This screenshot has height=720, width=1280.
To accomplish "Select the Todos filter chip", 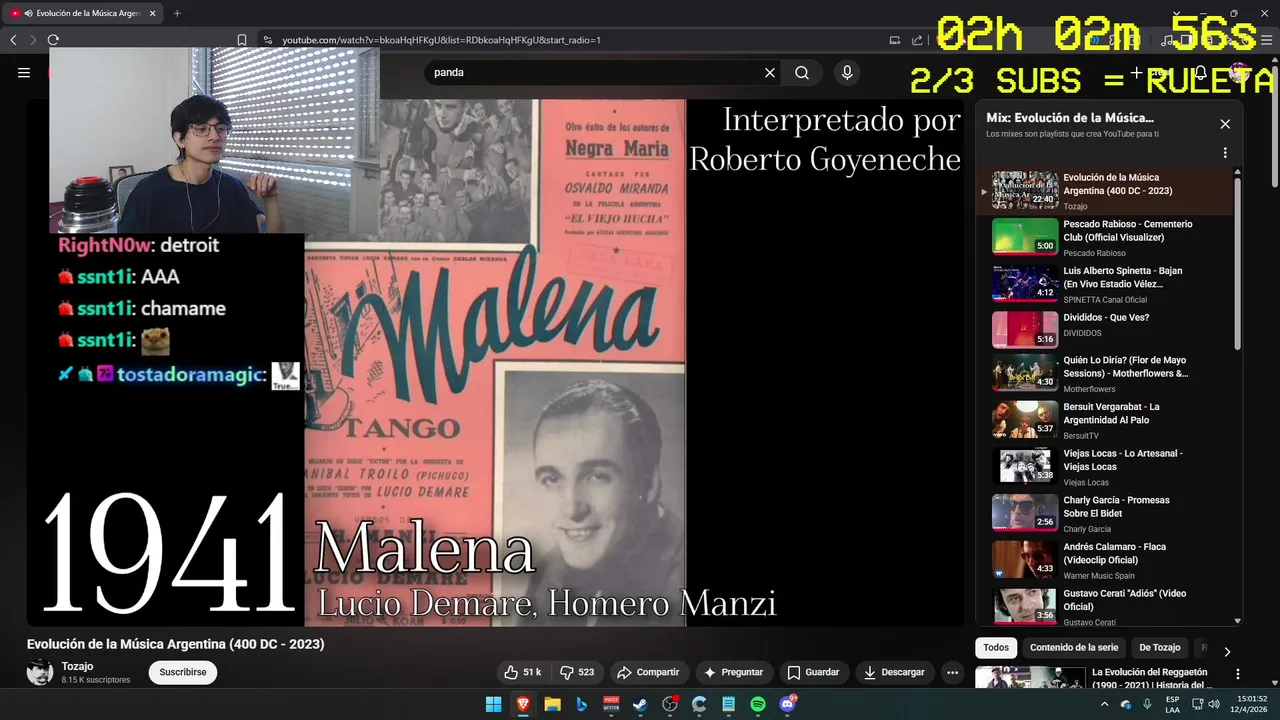I will point(996,647).
